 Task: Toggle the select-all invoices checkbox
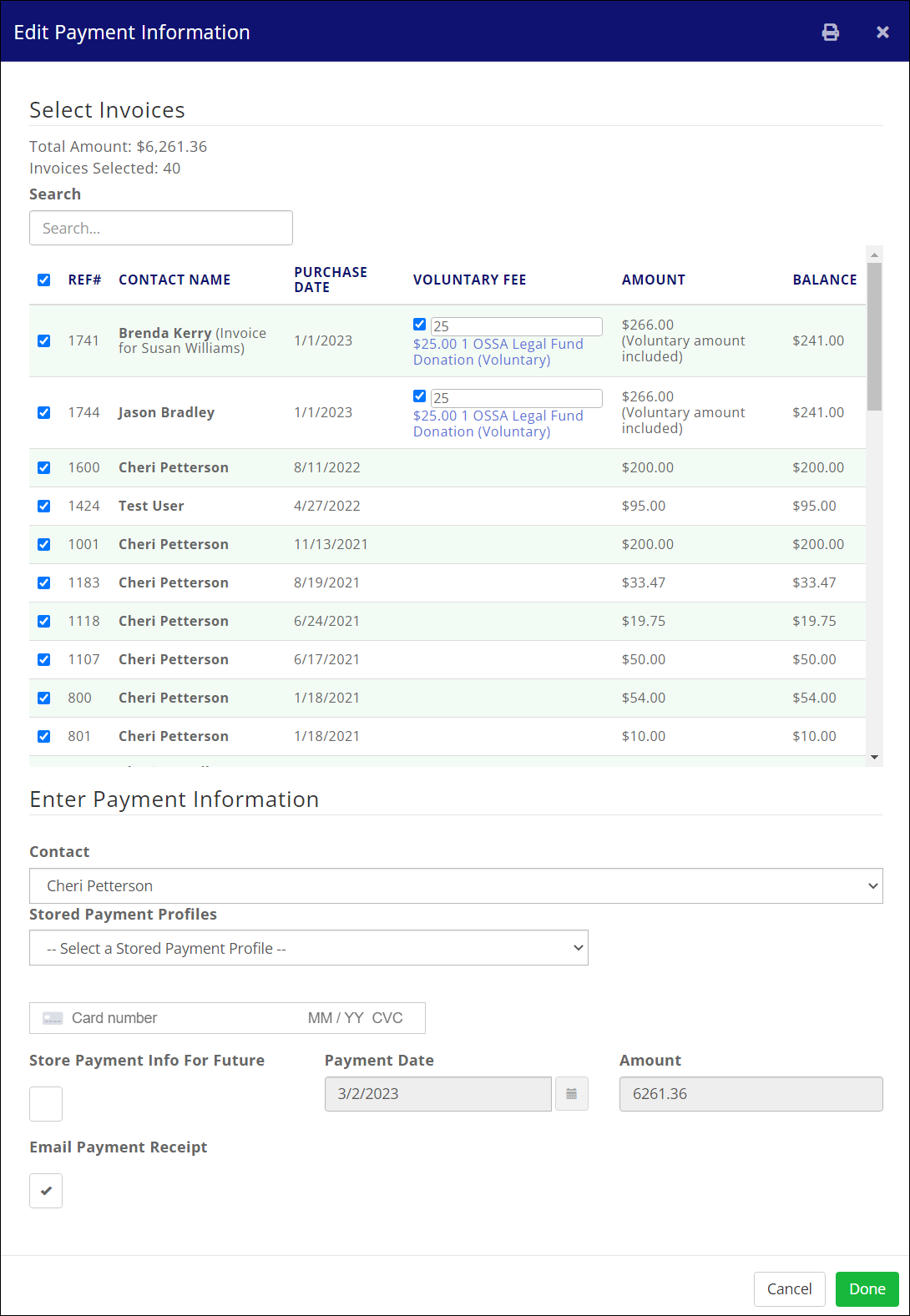[44, 280]
